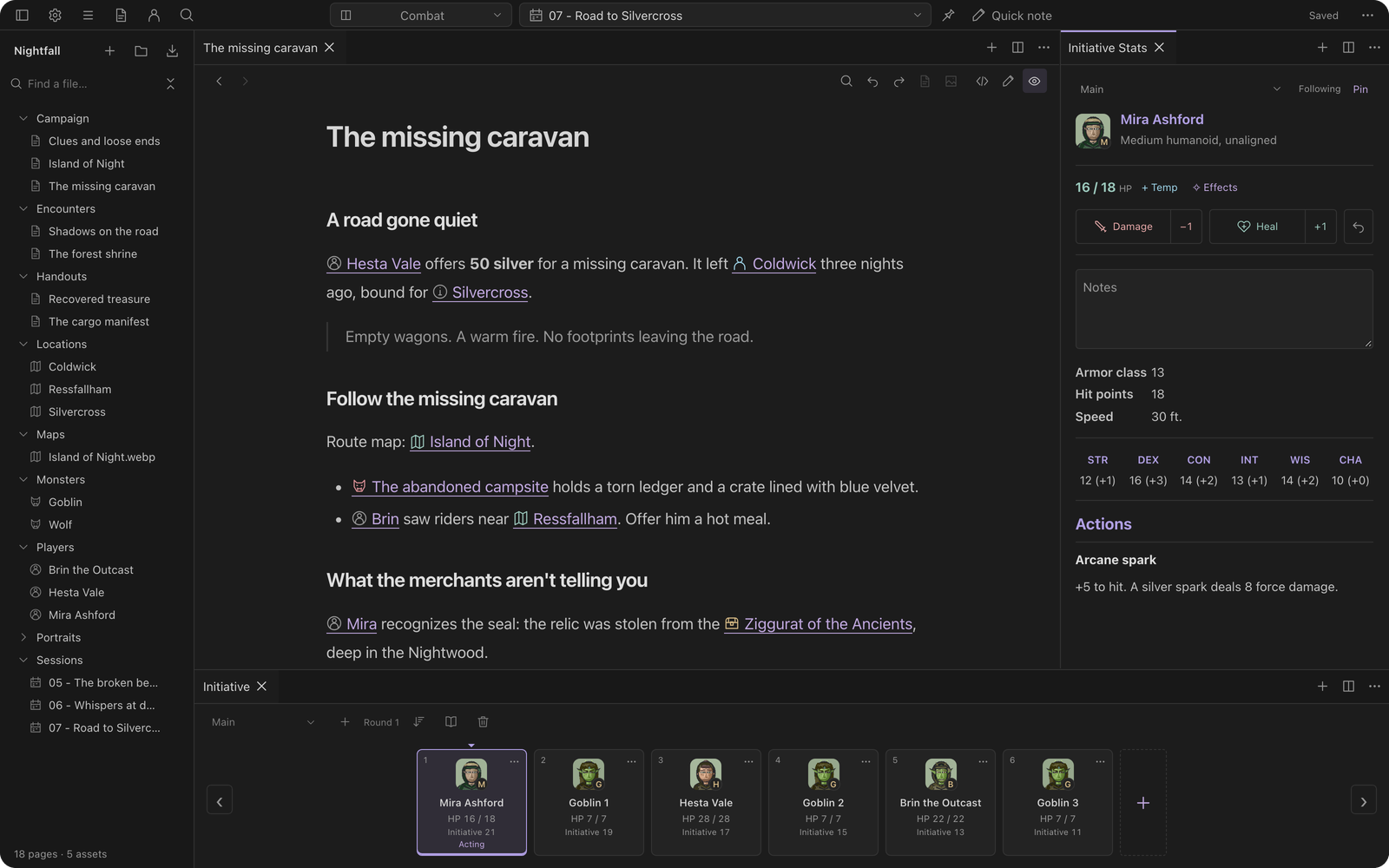
Task: Open the Combat layout dropdown
Action: point(421,15)
